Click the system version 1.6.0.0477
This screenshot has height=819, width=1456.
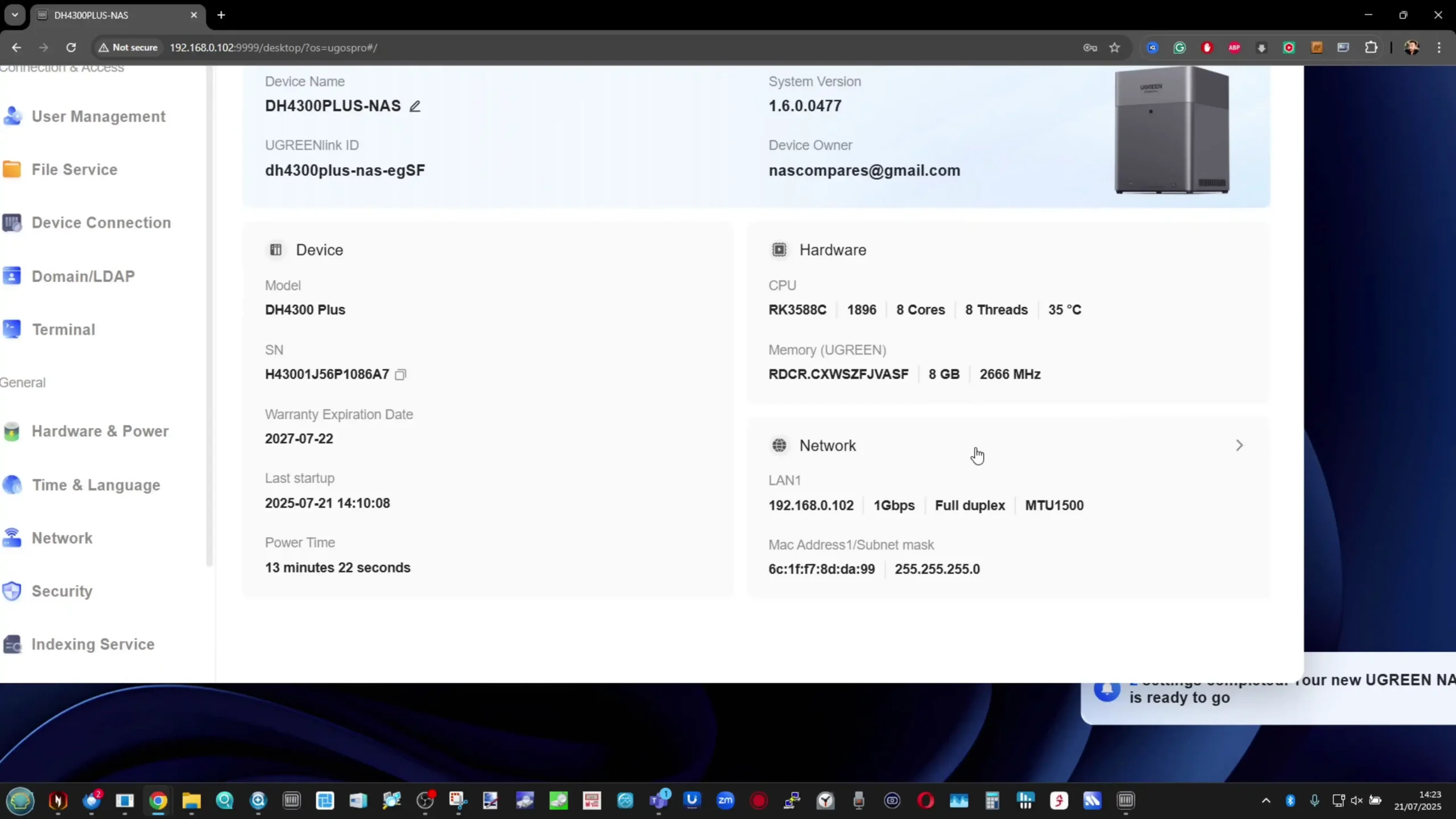805,106
